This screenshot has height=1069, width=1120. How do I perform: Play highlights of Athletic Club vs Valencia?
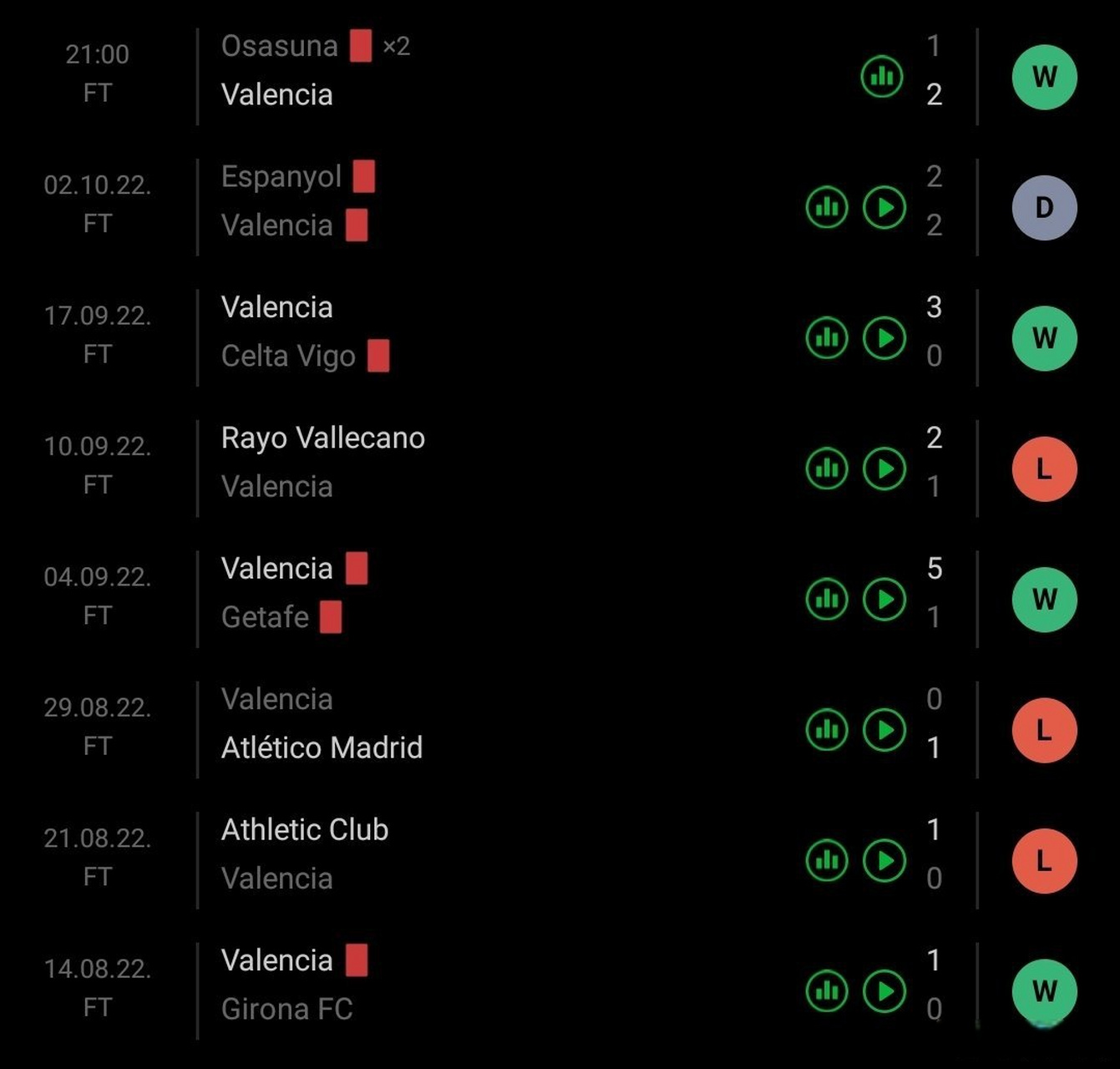tap(884, 860)
